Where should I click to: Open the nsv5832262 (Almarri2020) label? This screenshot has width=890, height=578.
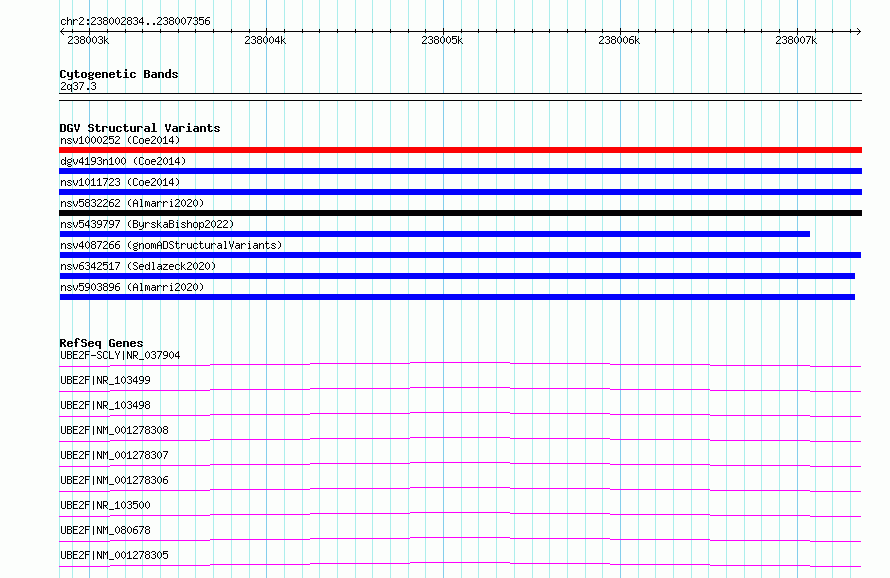click(x=132, y=203)
